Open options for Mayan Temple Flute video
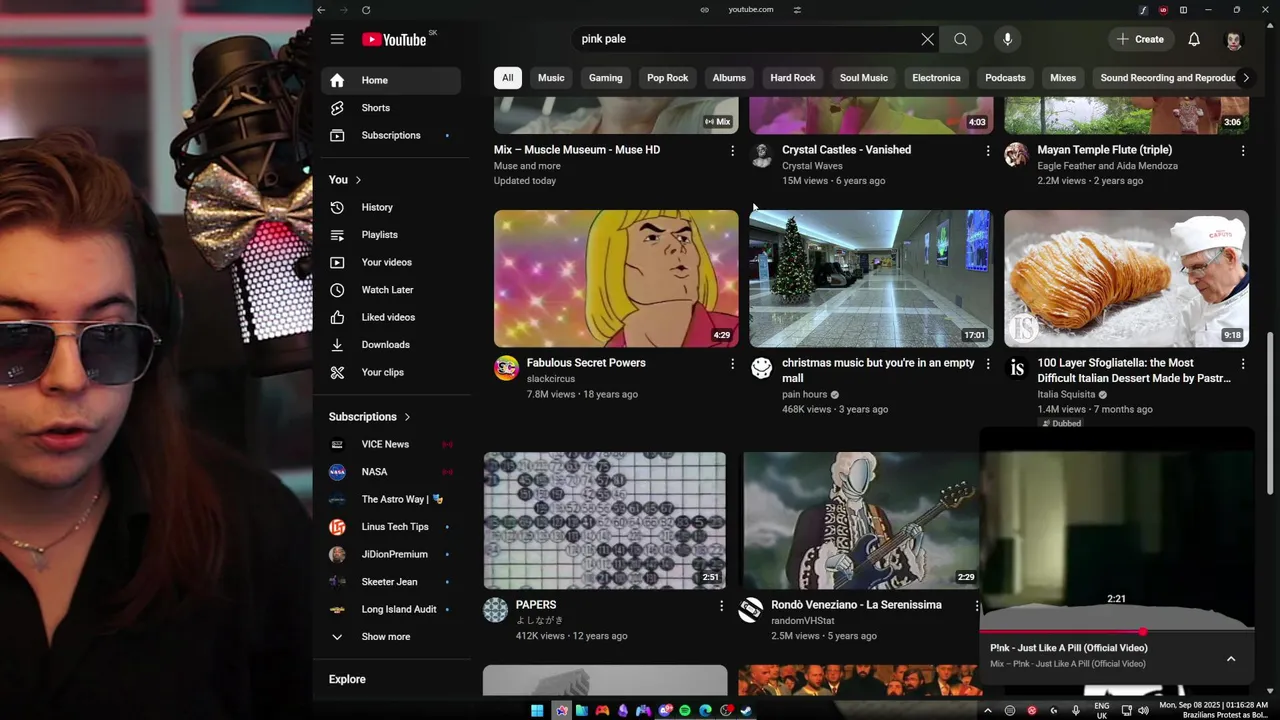The height and width of the screenshot is (720, 1280). pyautogui.click(x=1243, y=151)
